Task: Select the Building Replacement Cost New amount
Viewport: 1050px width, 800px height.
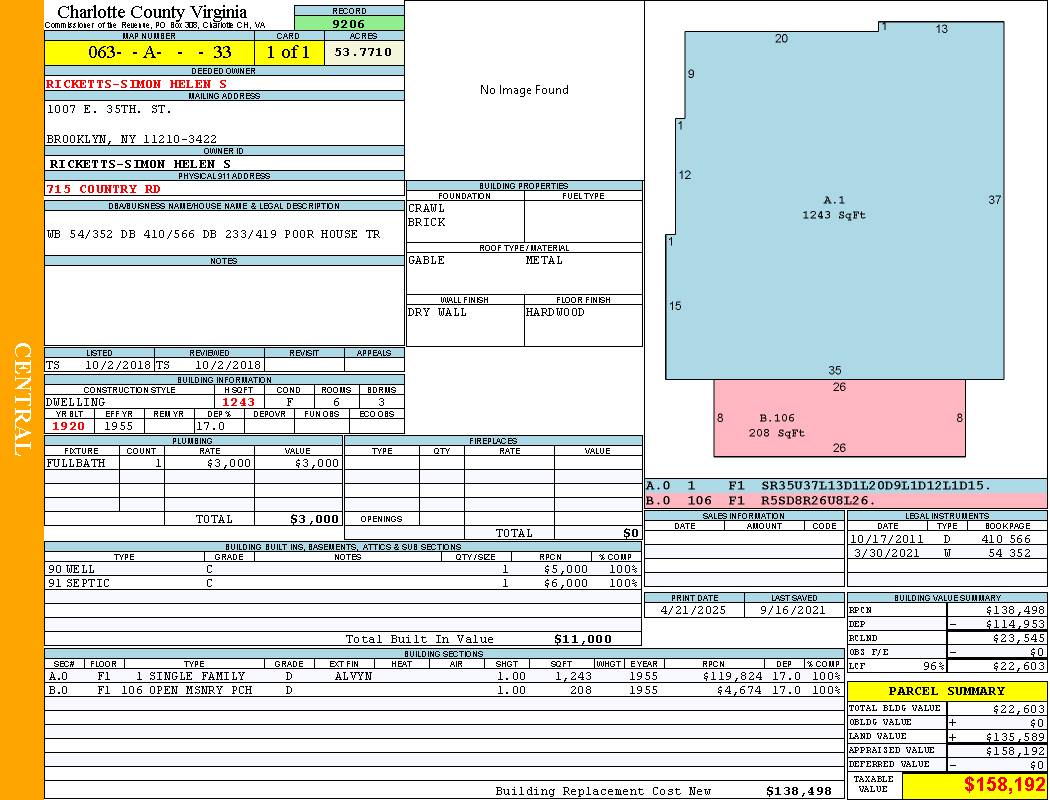Action: click(797, 791)
